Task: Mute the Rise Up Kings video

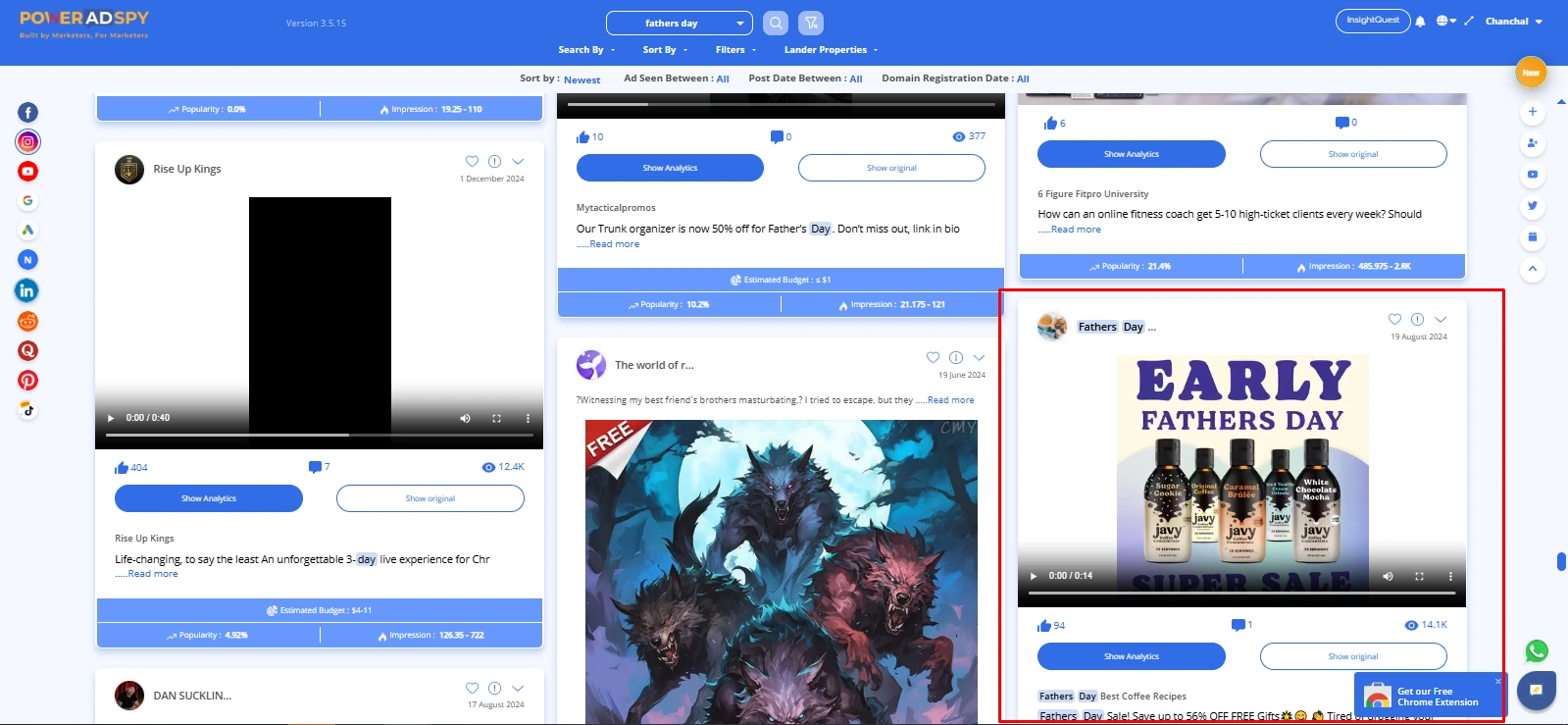Action: tap(465, 418)
